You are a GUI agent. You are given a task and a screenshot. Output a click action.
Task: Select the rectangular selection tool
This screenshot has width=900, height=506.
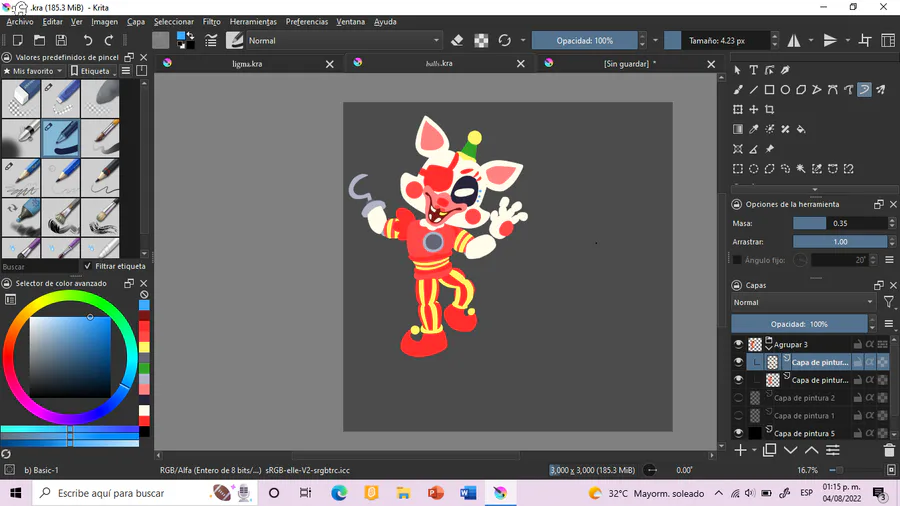click(738, 169)
